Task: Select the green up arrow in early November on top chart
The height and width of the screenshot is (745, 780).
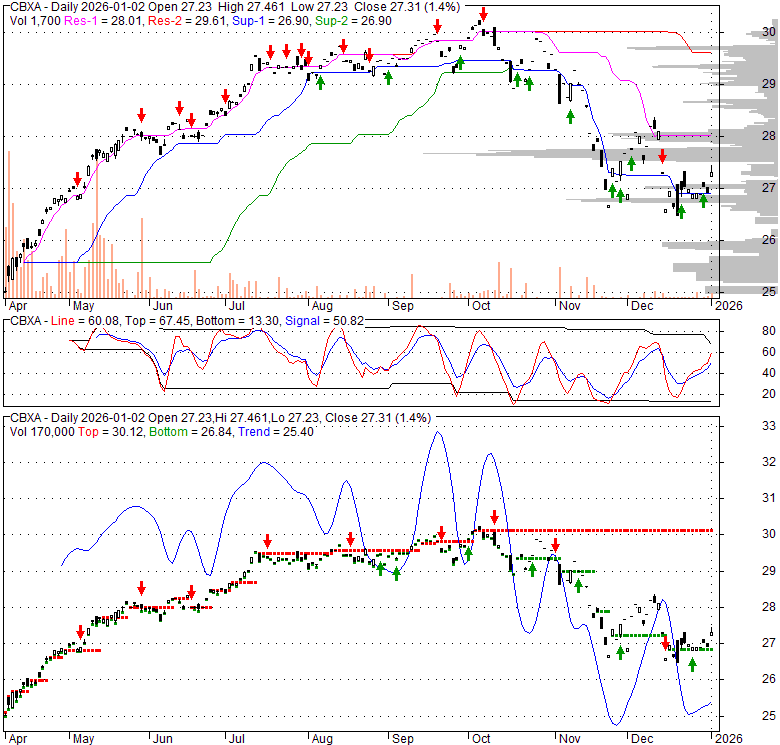Action: click(x=570, y=116)
